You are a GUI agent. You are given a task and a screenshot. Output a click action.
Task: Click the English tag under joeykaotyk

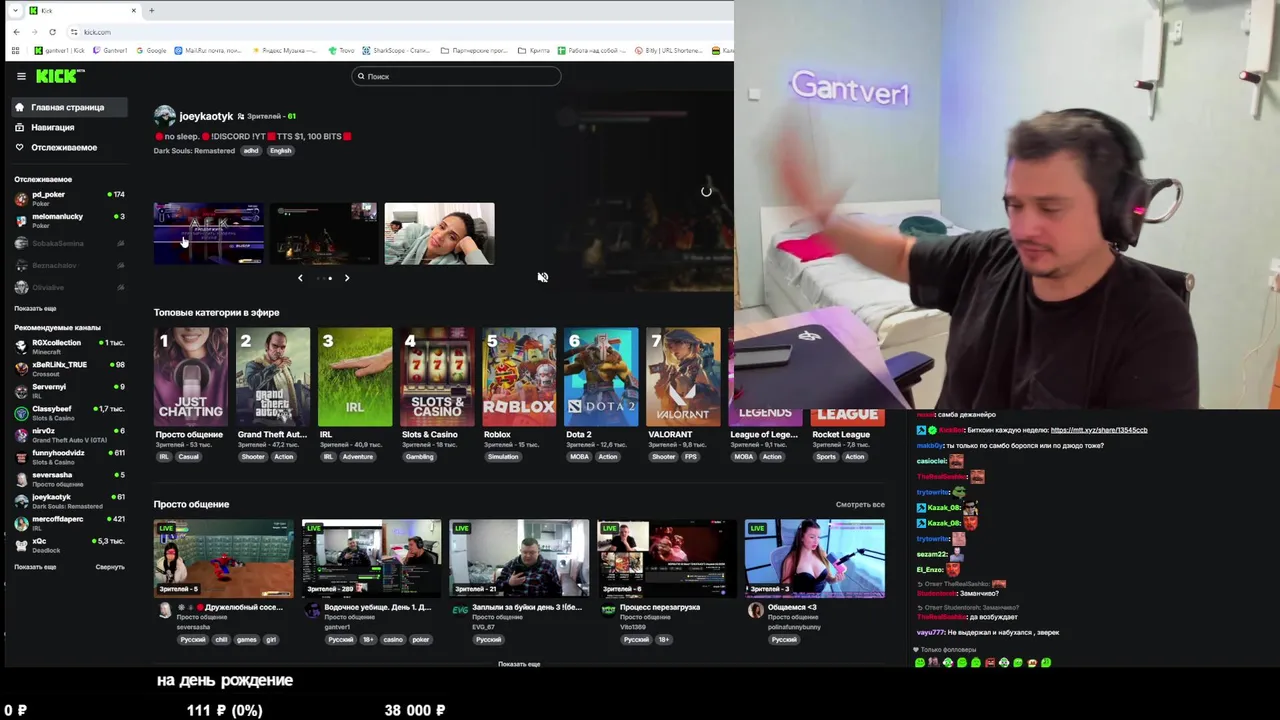280,151
